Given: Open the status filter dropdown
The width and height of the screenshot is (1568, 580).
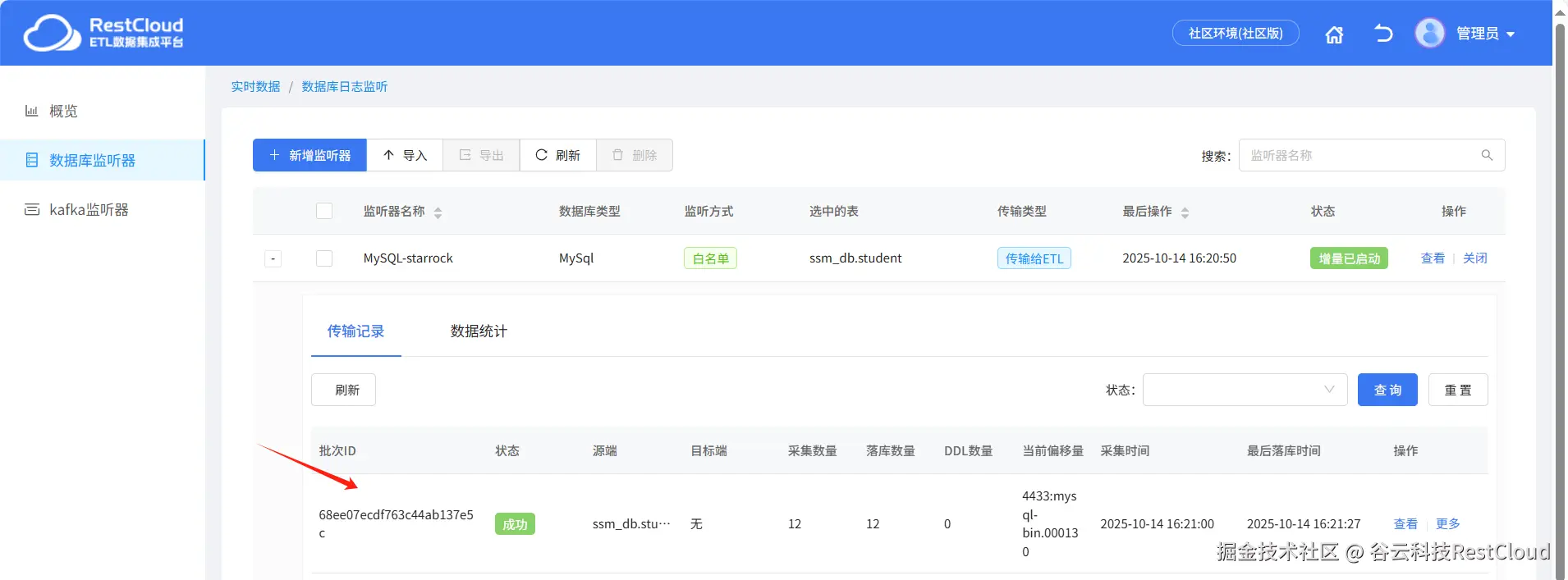Looking at the screenshot, I should point(1245,390).
